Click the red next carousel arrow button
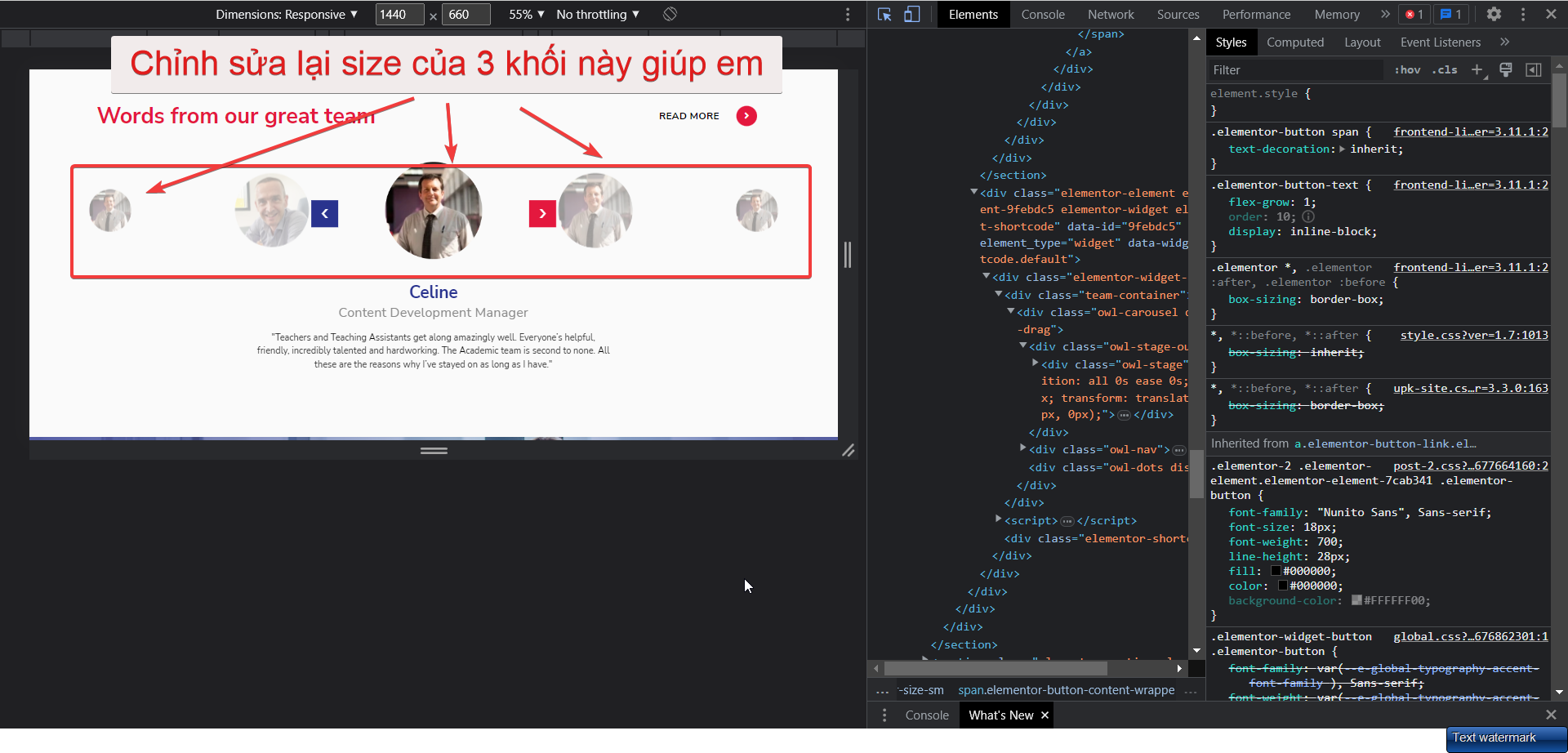The width and height of the screenshot is (1568, 753). [x=542, y=213]
